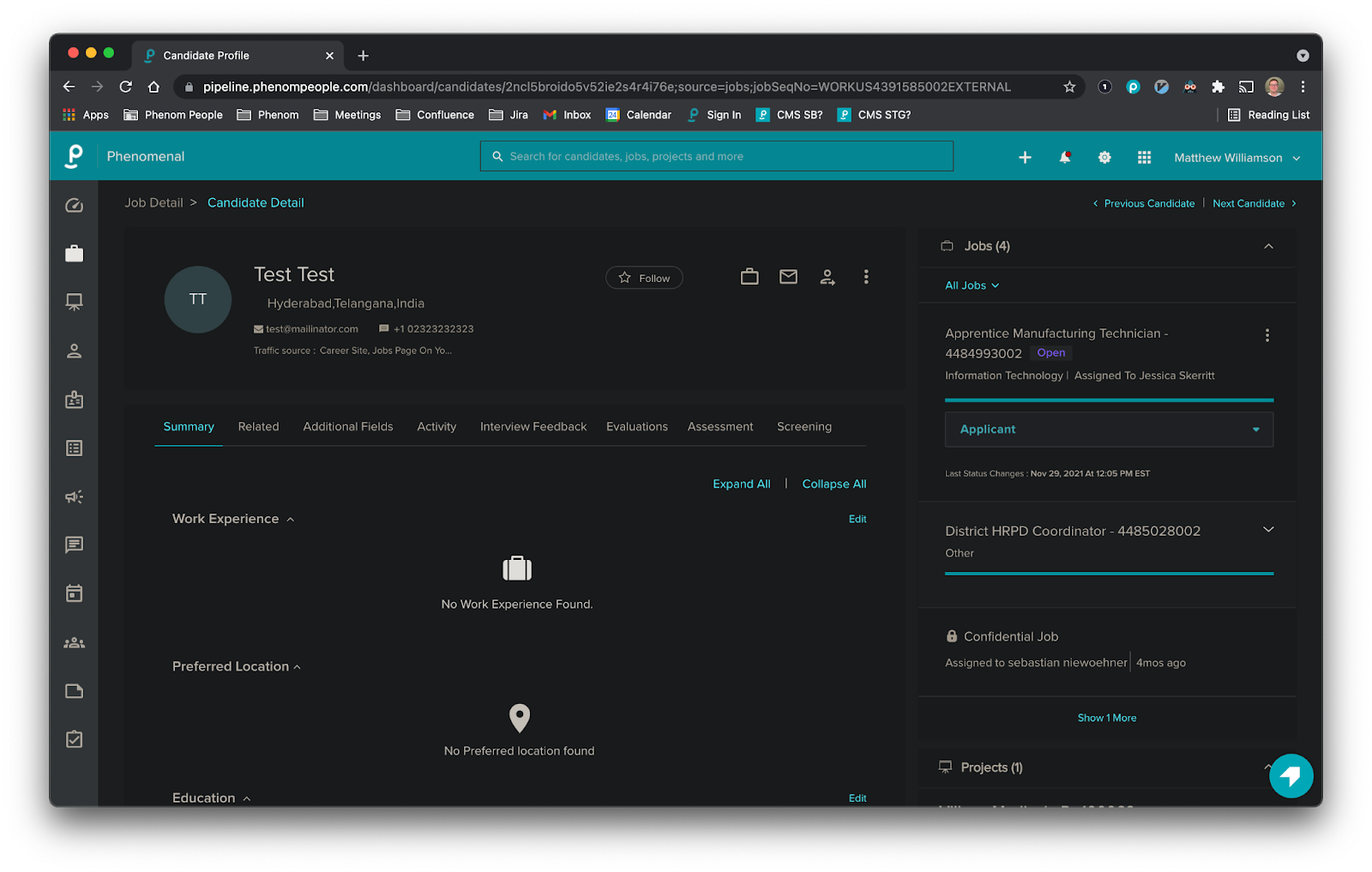The height and width of the screenshot is (872, 1372).
Task: Edit the Work Experience section
Action: coord(857,519)
